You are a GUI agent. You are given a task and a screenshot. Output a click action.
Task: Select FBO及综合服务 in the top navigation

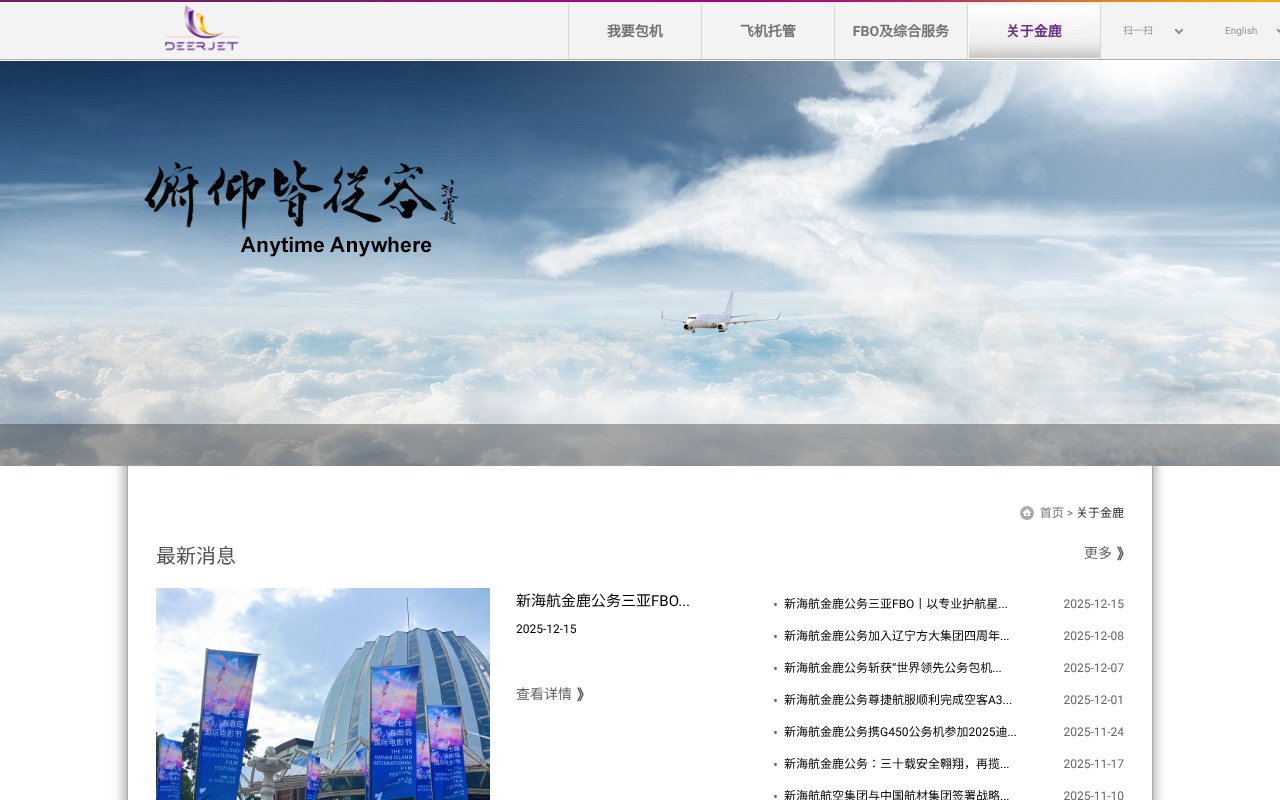[901, 30]
